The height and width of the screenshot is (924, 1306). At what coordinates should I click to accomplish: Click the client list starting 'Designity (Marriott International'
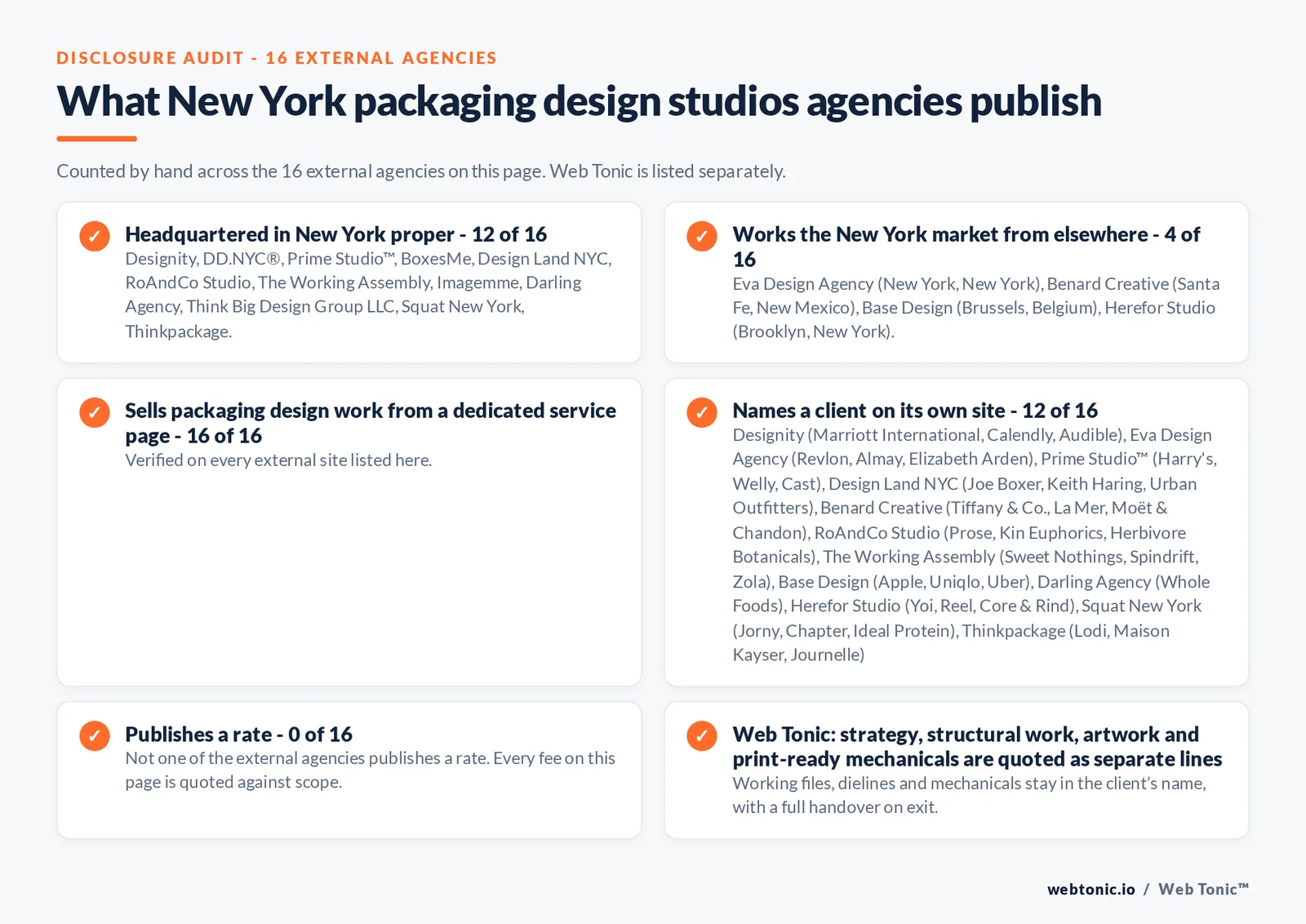point(975,544)
